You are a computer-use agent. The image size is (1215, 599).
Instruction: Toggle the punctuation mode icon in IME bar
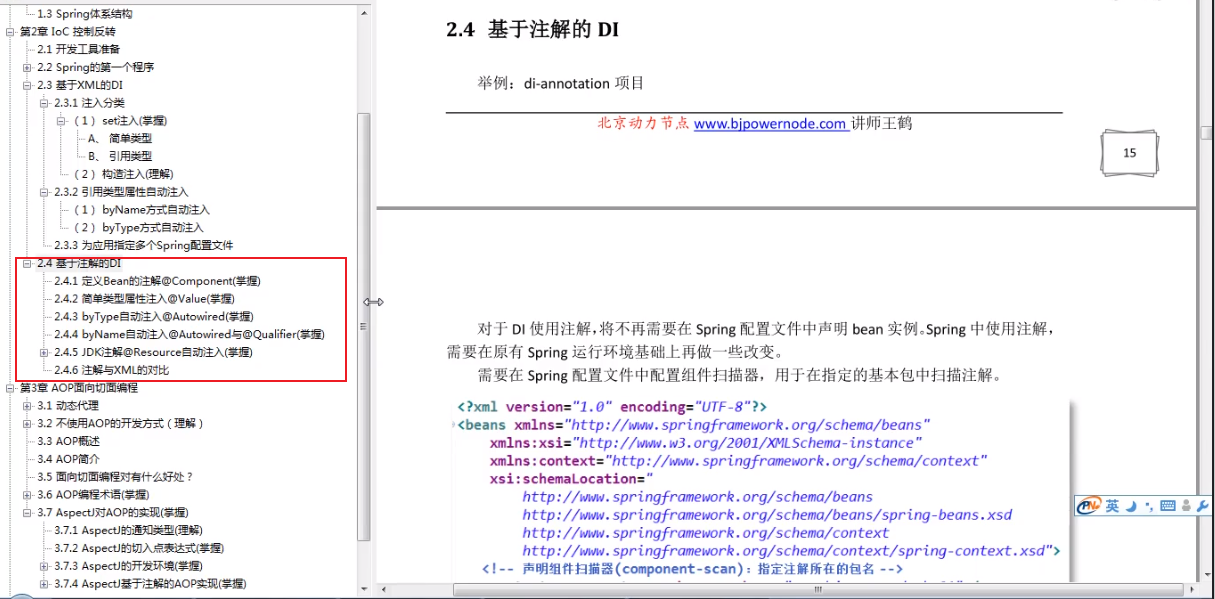1149,507
